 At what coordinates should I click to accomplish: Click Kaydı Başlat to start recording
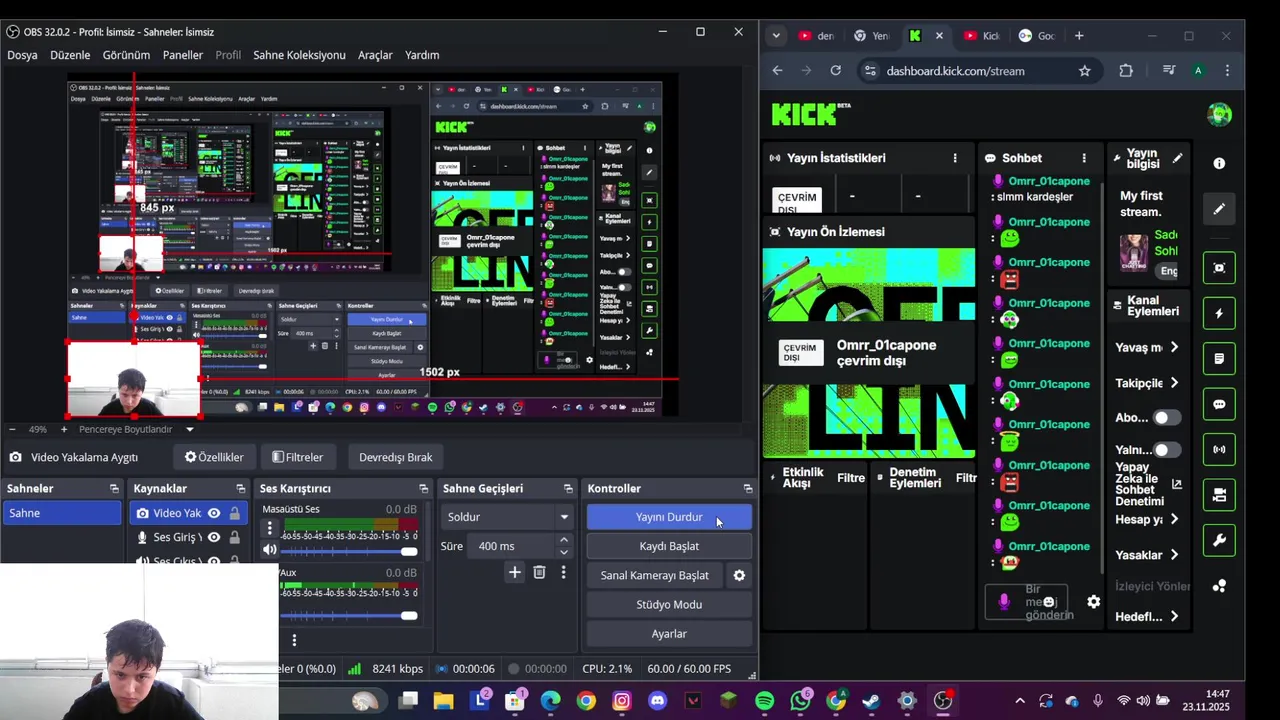(669, 546)
